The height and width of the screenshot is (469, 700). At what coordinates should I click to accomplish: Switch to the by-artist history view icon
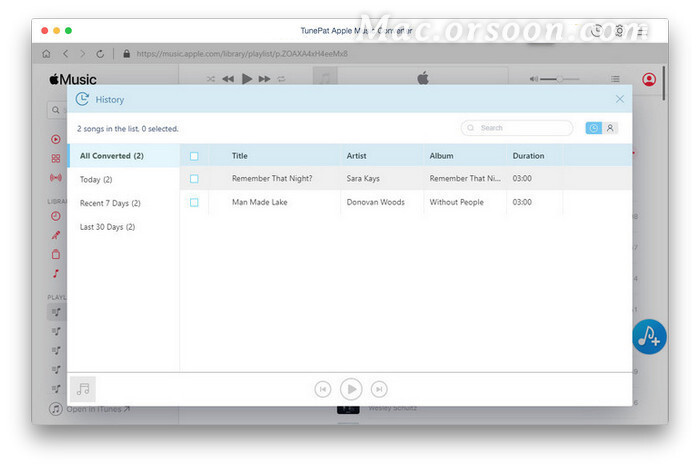coord(610,128)
